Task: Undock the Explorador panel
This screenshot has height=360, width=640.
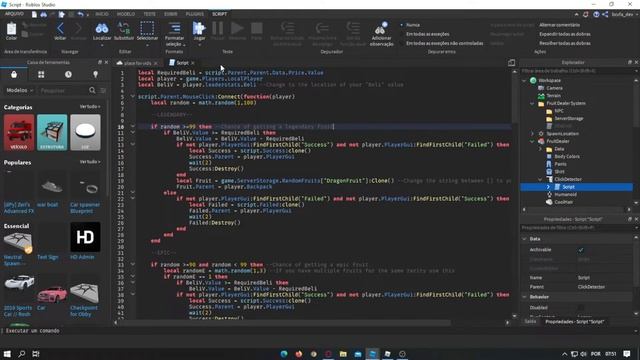Action: tap(629, 62)
